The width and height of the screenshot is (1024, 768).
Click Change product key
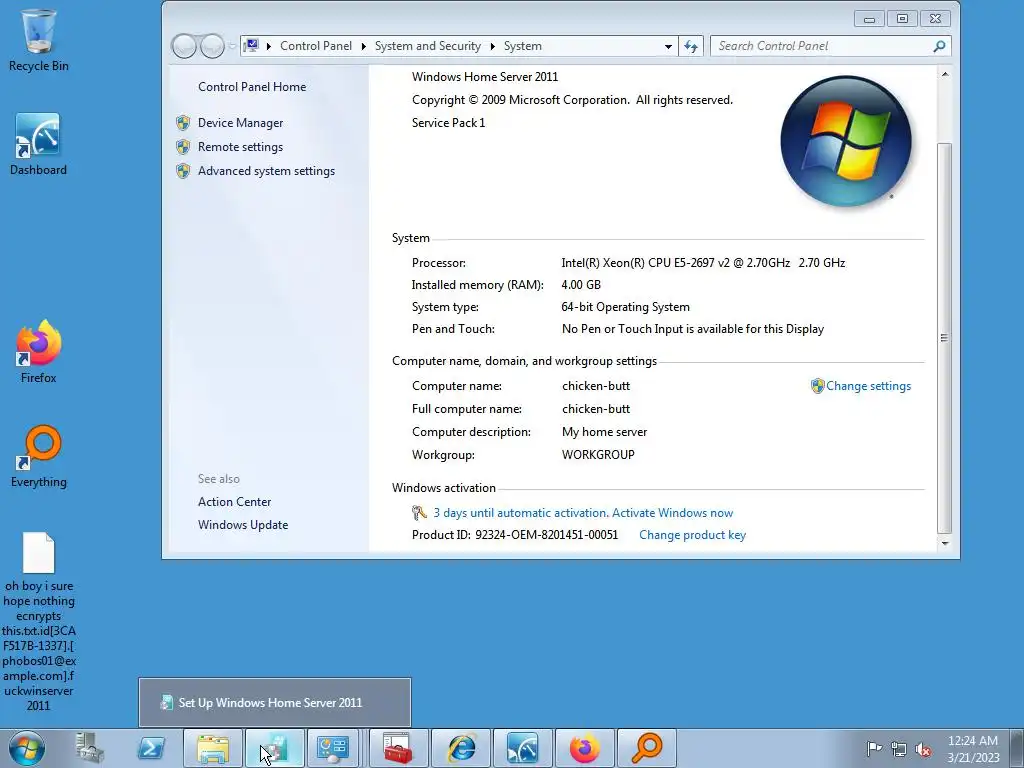692,535
